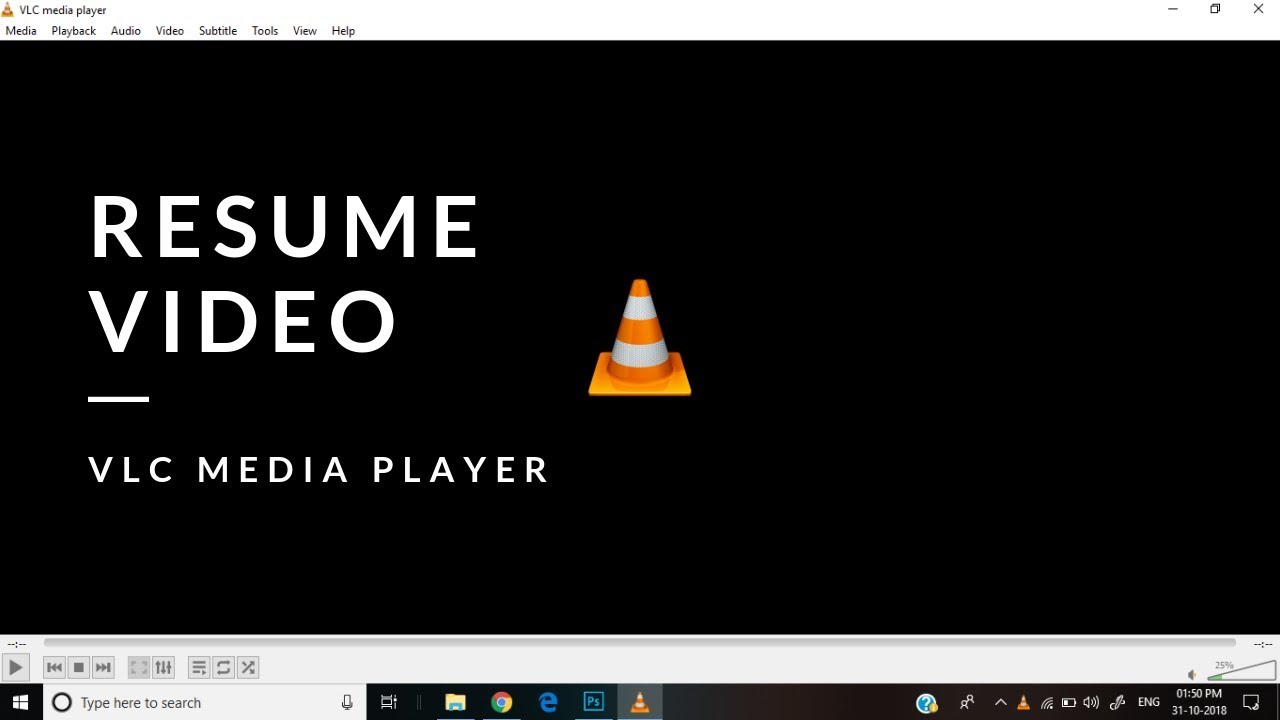Screen dimensions: 1280x720
Task: Open Task View on the taskbar
Action: 389,703
